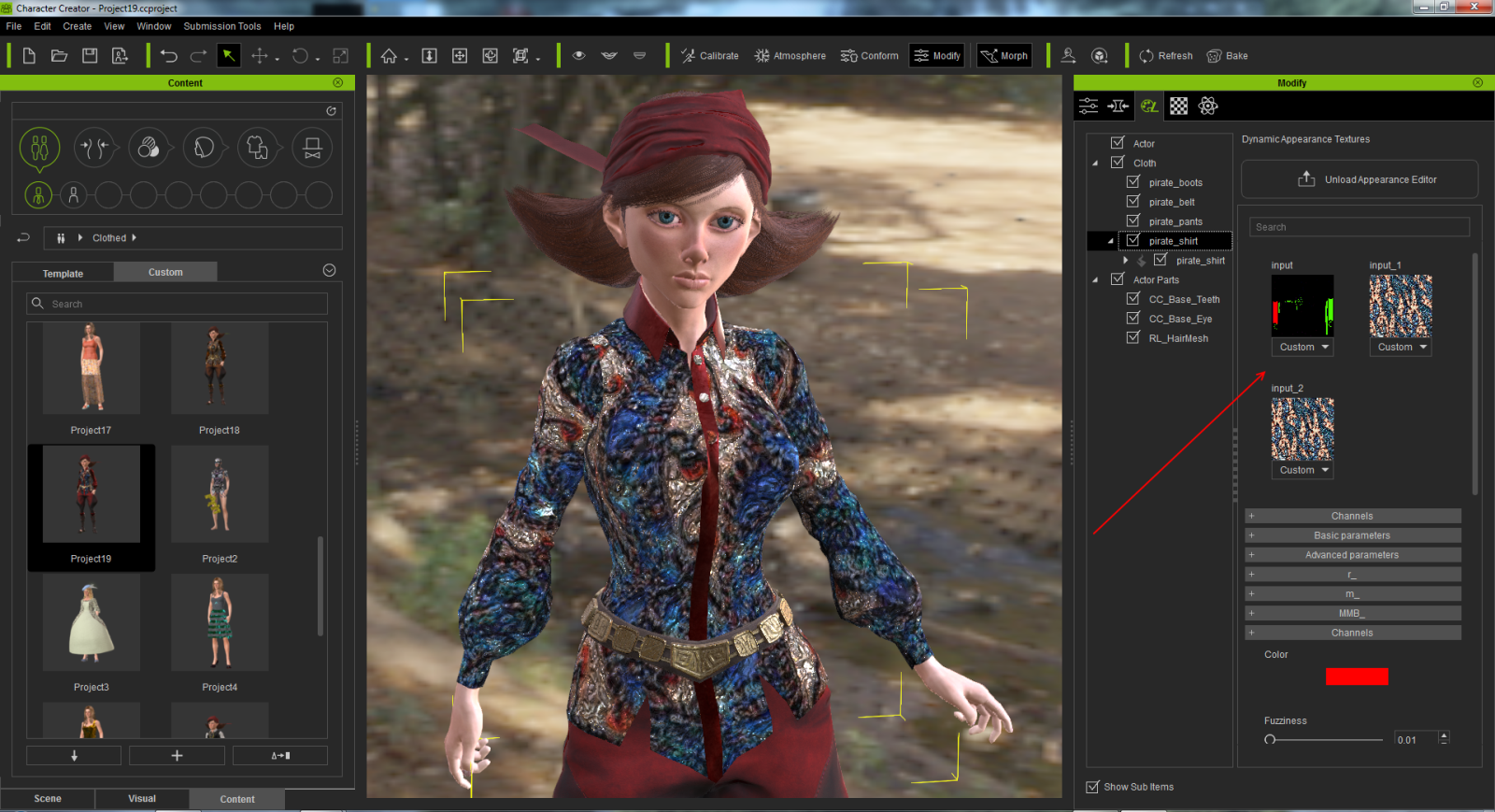Screen dimensions: 1495x812
Task: Click the Home camera view icon
Action: [390, 56]
